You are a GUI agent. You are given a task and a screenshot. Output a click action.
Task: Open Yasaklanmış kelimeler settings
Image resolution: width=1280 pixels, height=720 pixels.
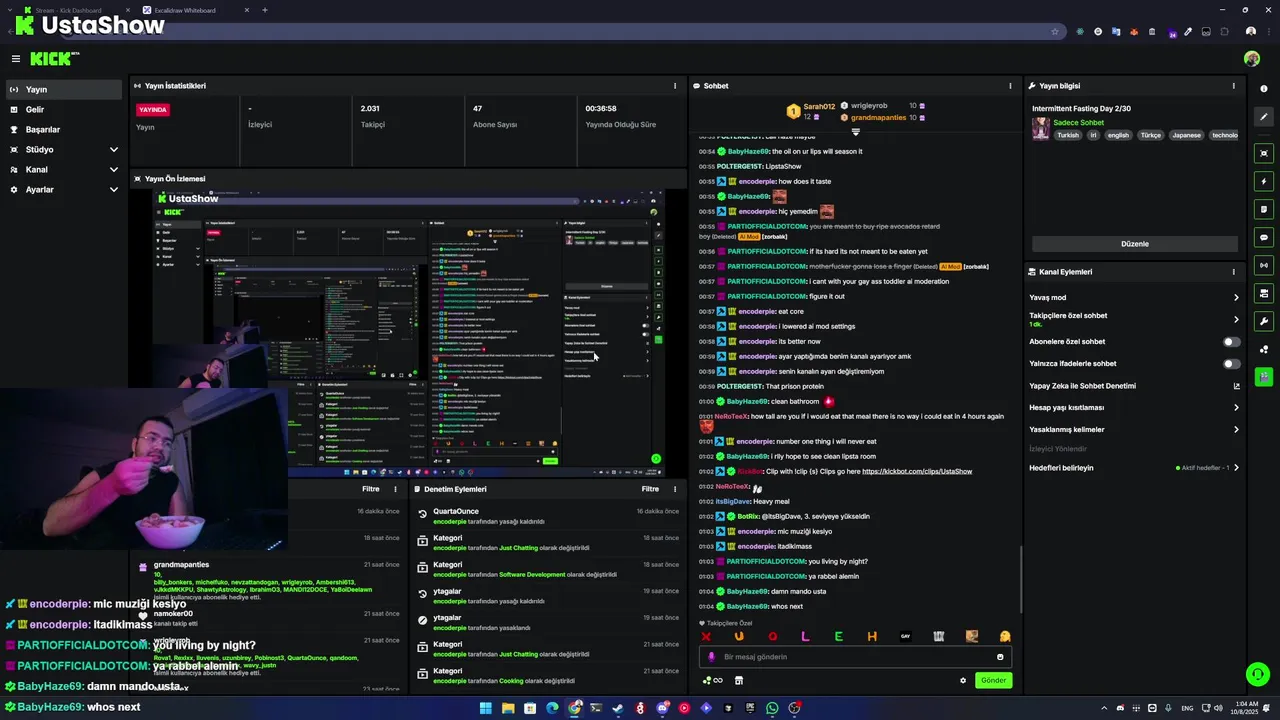pyautogui.click(x=1135, y=430)
